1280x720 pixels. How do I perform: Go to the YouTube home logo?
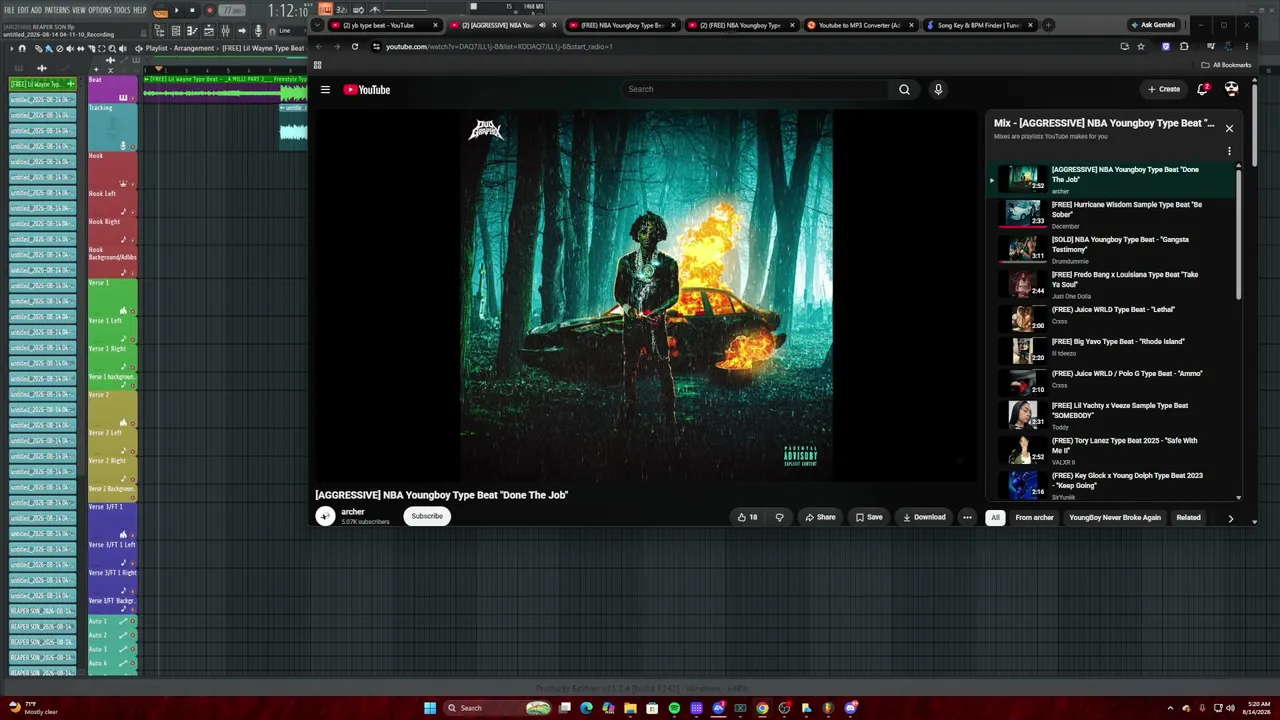pos(367,89)
